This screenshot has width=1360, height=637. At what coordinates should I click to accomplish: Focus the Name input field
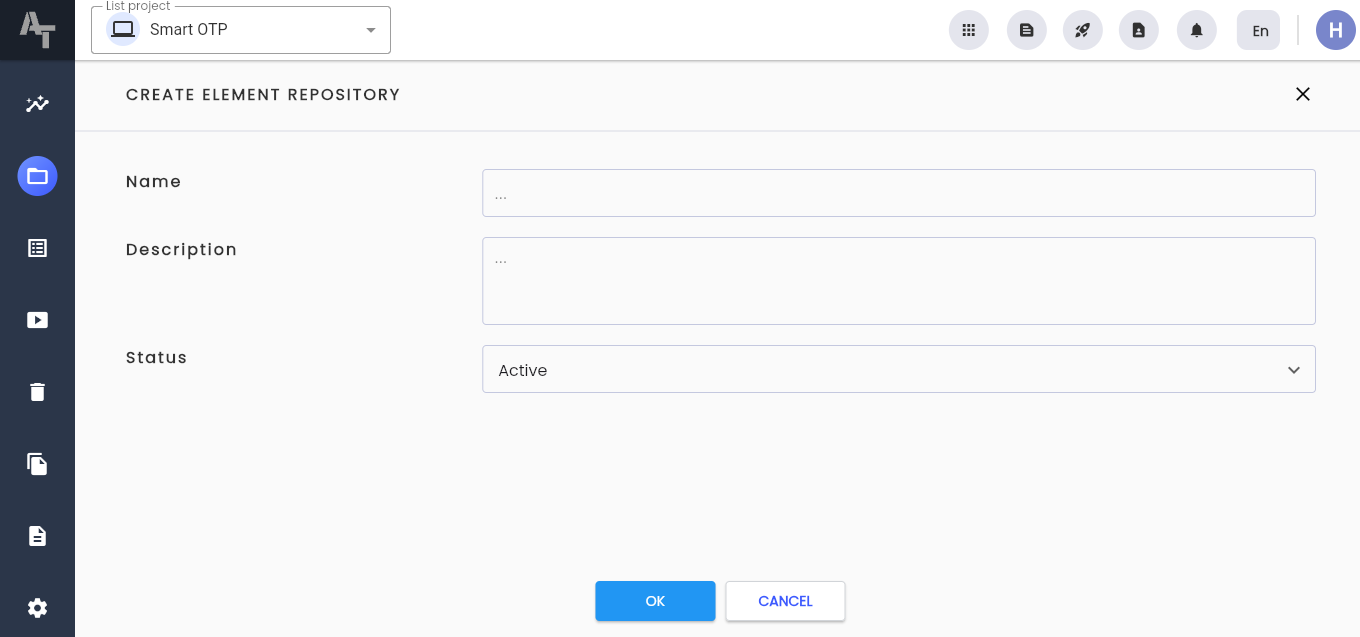898,193
